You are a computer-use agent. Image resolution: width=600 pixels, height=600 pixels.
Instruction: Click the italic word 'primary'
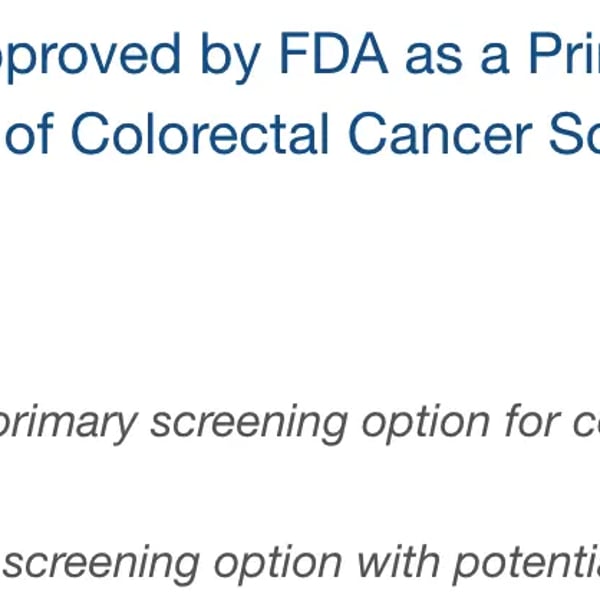pos(68,424)
